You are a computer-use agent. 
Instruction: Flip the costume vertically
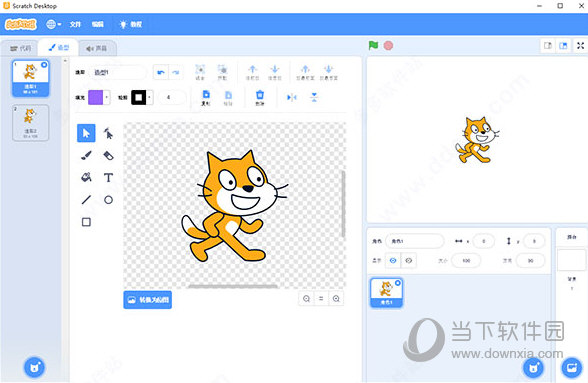click(314, 98)
